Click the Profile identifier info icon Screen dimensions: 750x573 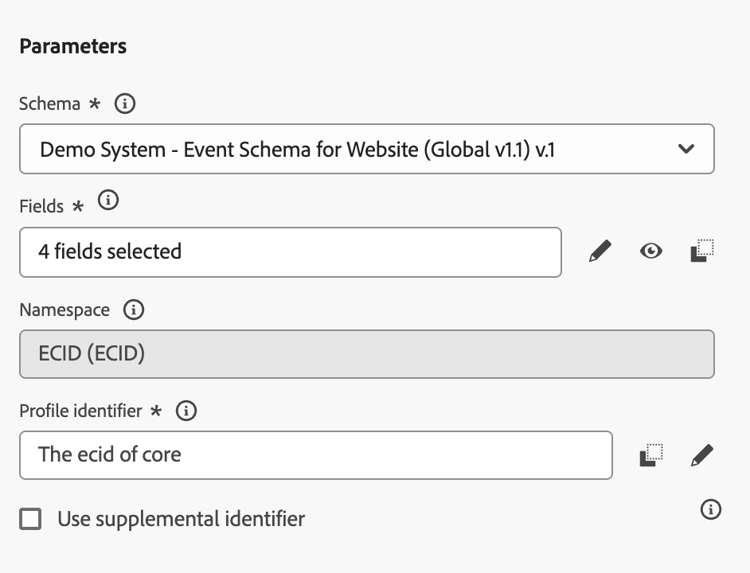pos(186,410)
